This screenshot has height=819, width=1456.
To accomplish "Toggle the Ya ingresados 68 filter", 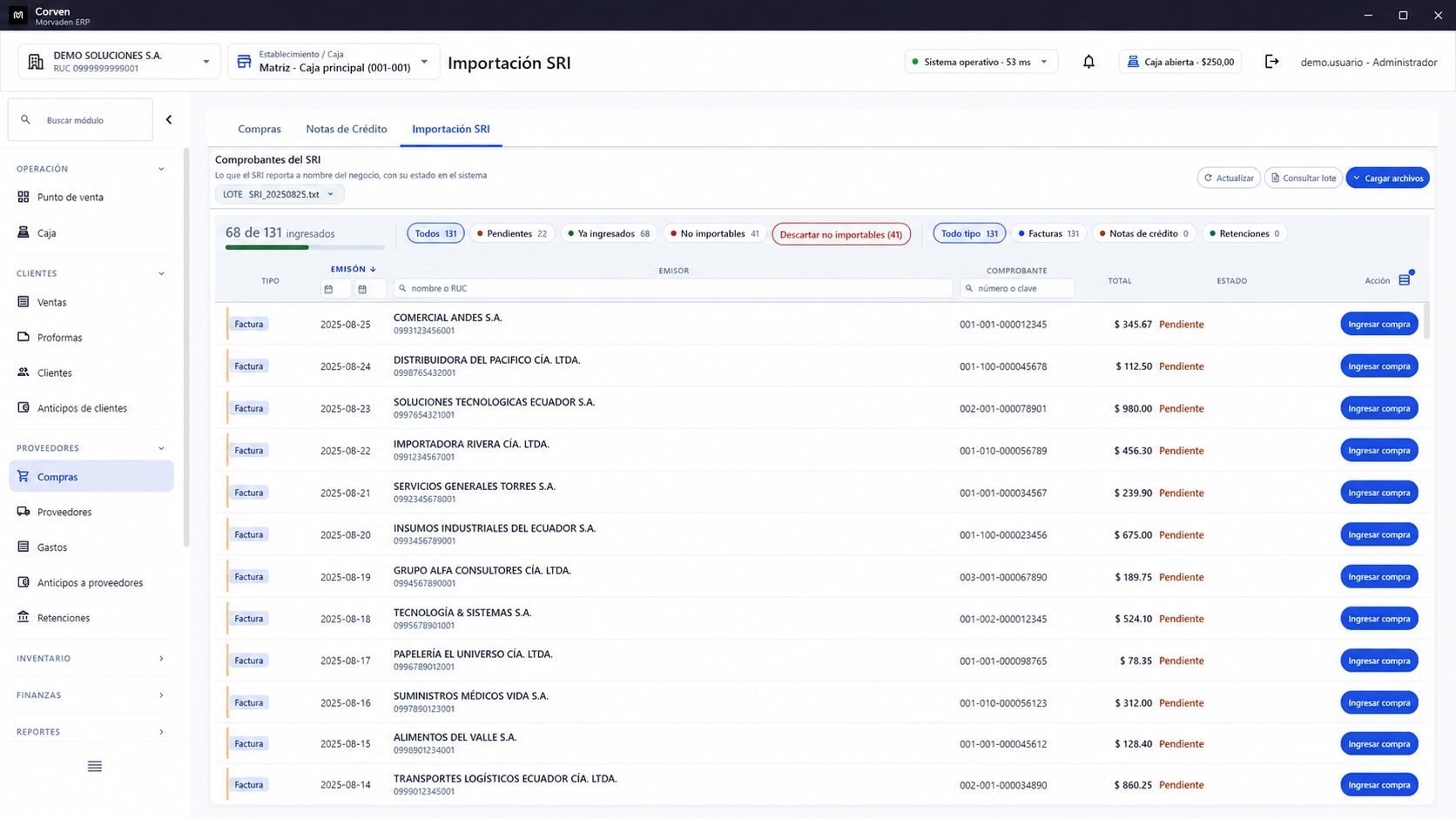I will (x=608, y=233).
